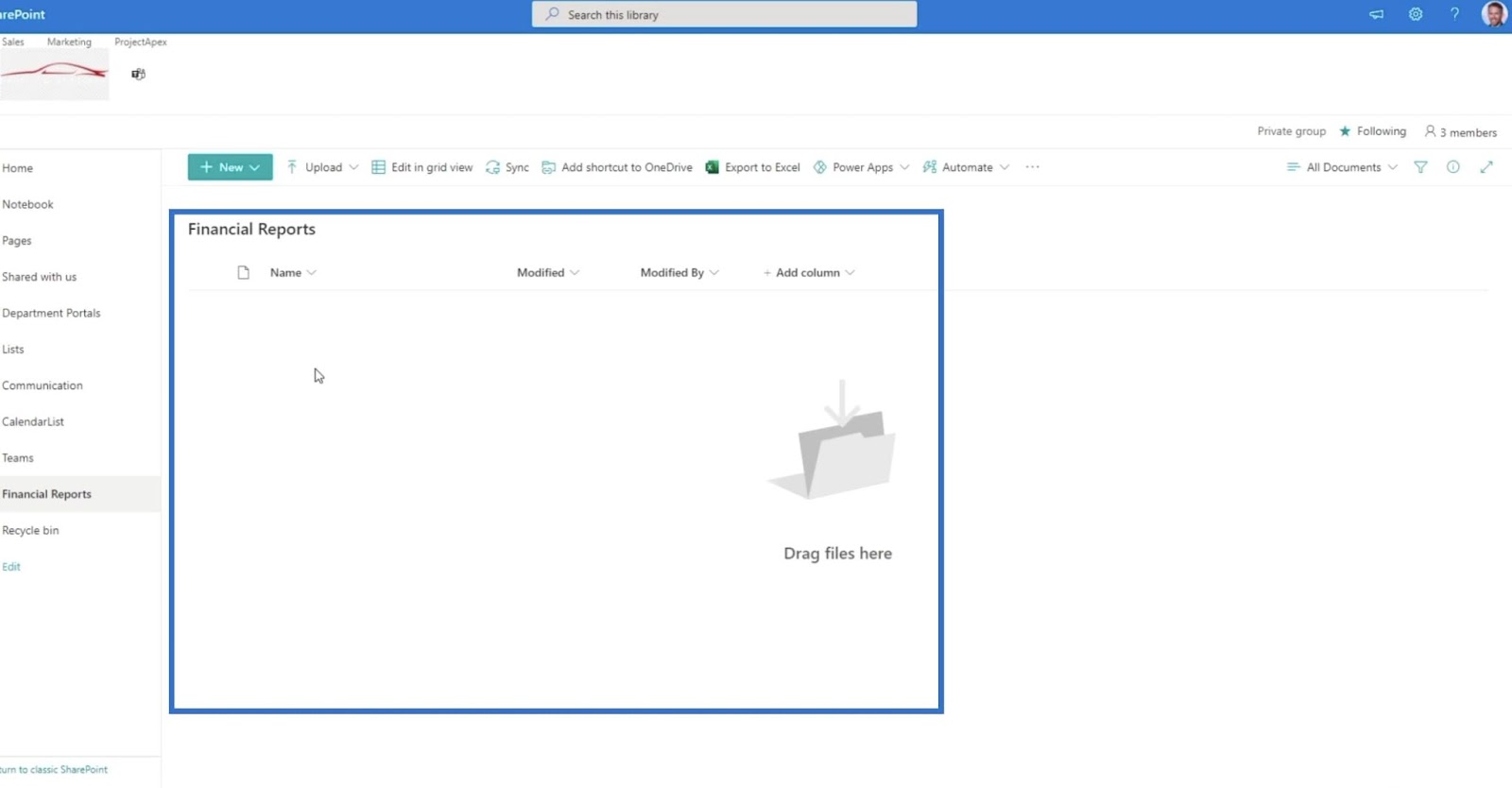Click the file type column icon

pyautogui.click(x=243, y=272)
